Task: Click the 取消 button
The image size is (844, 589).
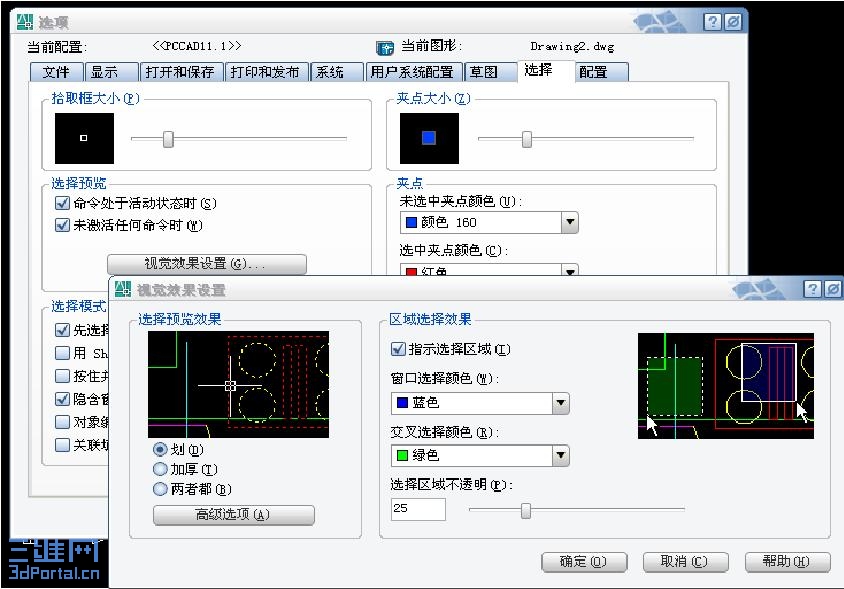Action: point(686,562)
